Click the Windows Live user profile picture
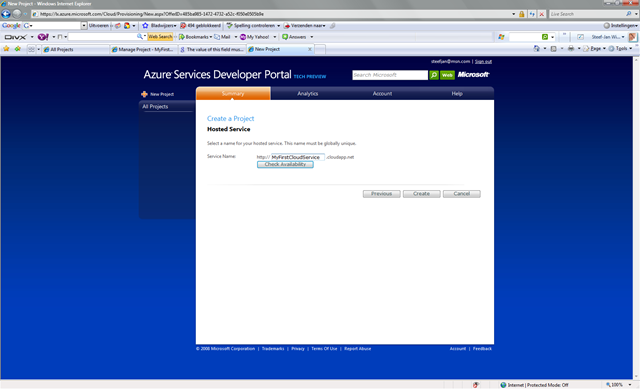640x389 pixels. pos(633,37)
